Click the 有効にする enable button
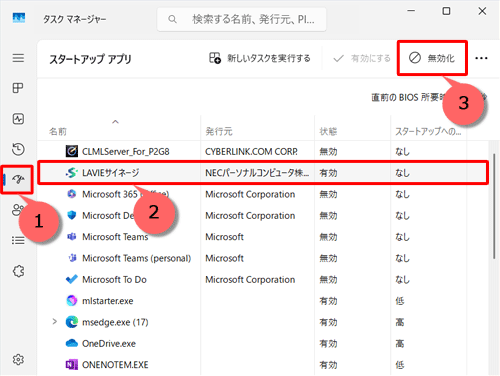 [x=362, y=59]
